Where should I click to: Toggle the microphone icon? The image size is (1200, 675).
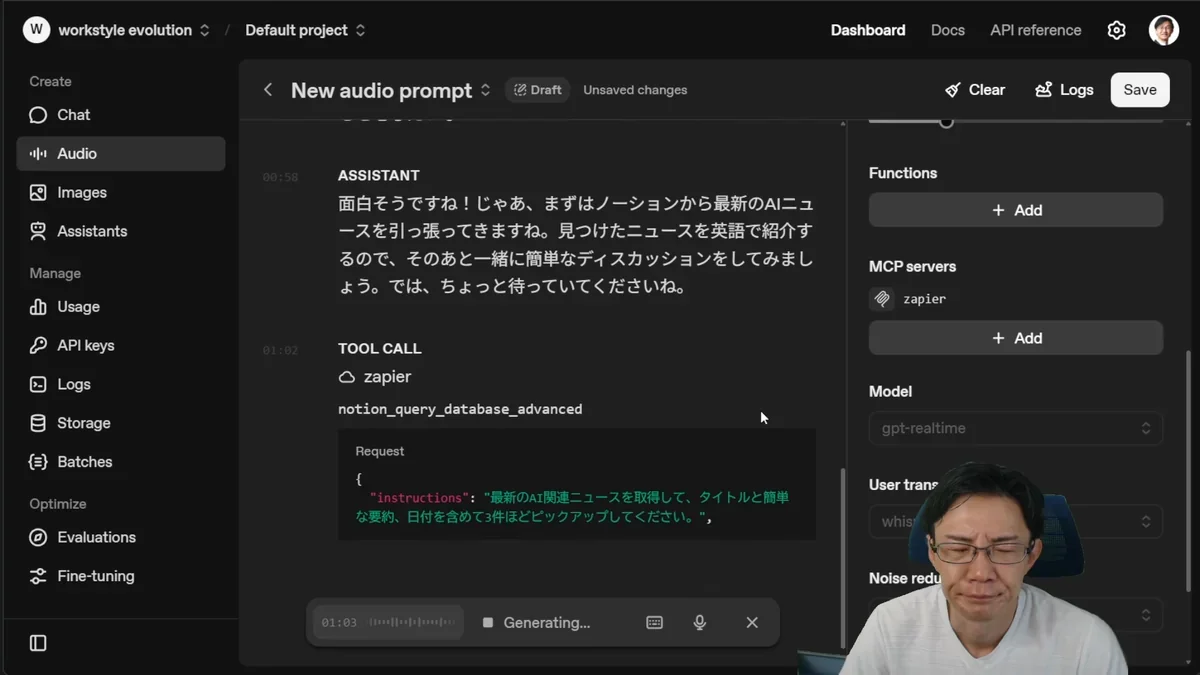pyautogui.click(x=700, y=623)
